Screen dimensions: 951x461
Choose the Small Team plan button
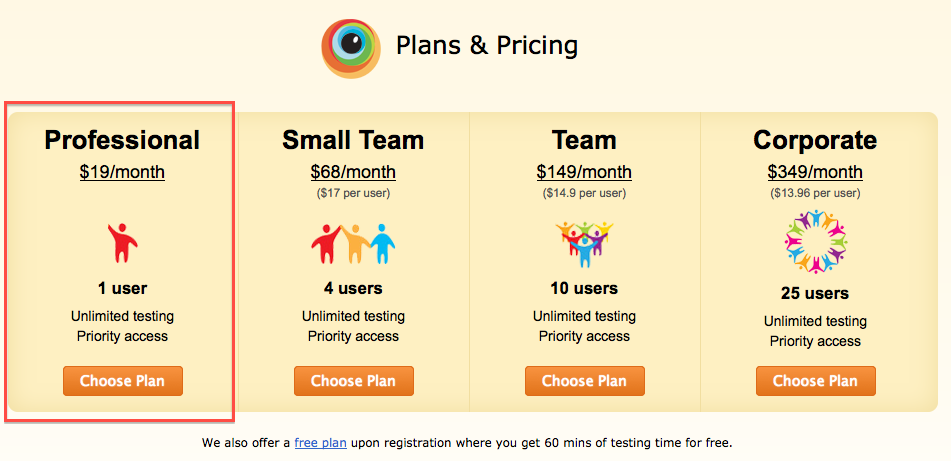(353, 381)
